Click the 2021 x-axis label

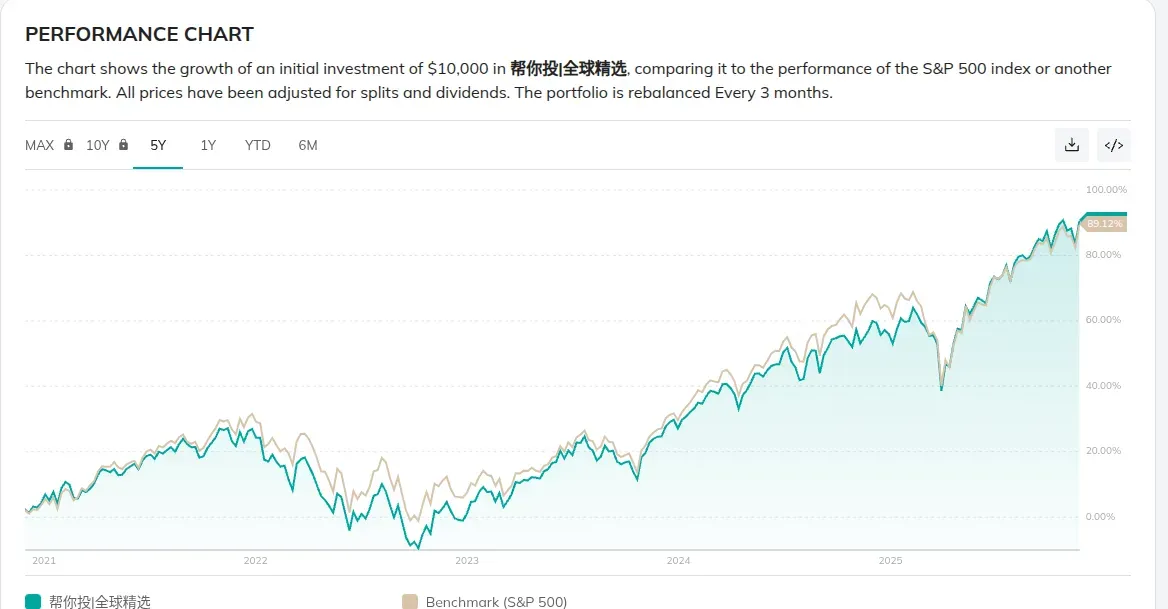(44, 561)
